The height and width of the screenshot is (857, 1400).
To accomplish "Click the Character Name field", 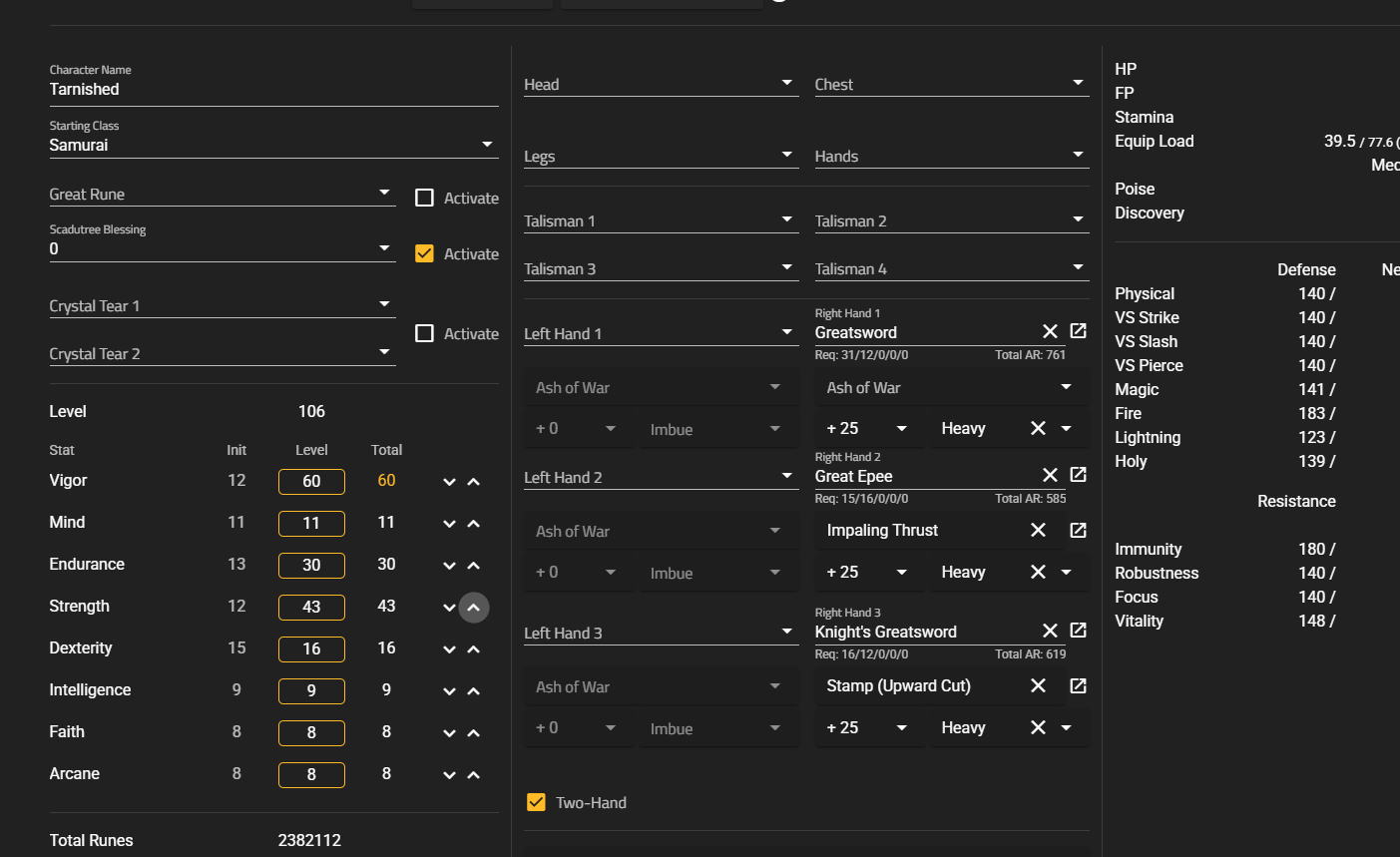I will click(272, 89).
